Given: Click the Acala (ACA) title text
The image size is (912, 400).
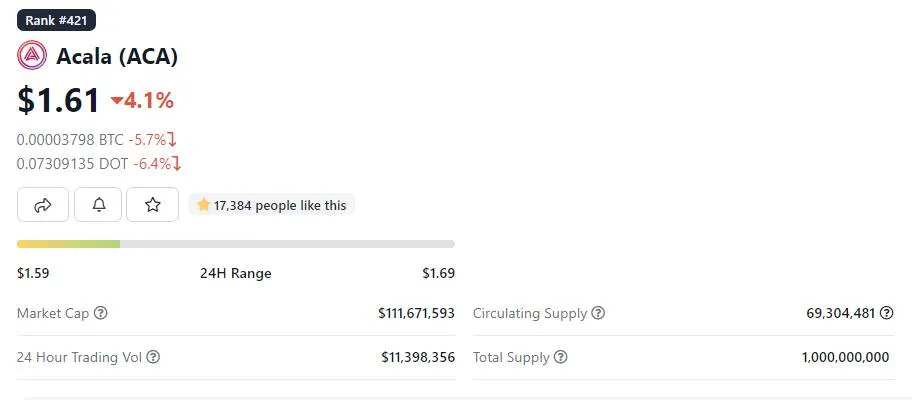Looking at the screenshot, I should 117,56.
